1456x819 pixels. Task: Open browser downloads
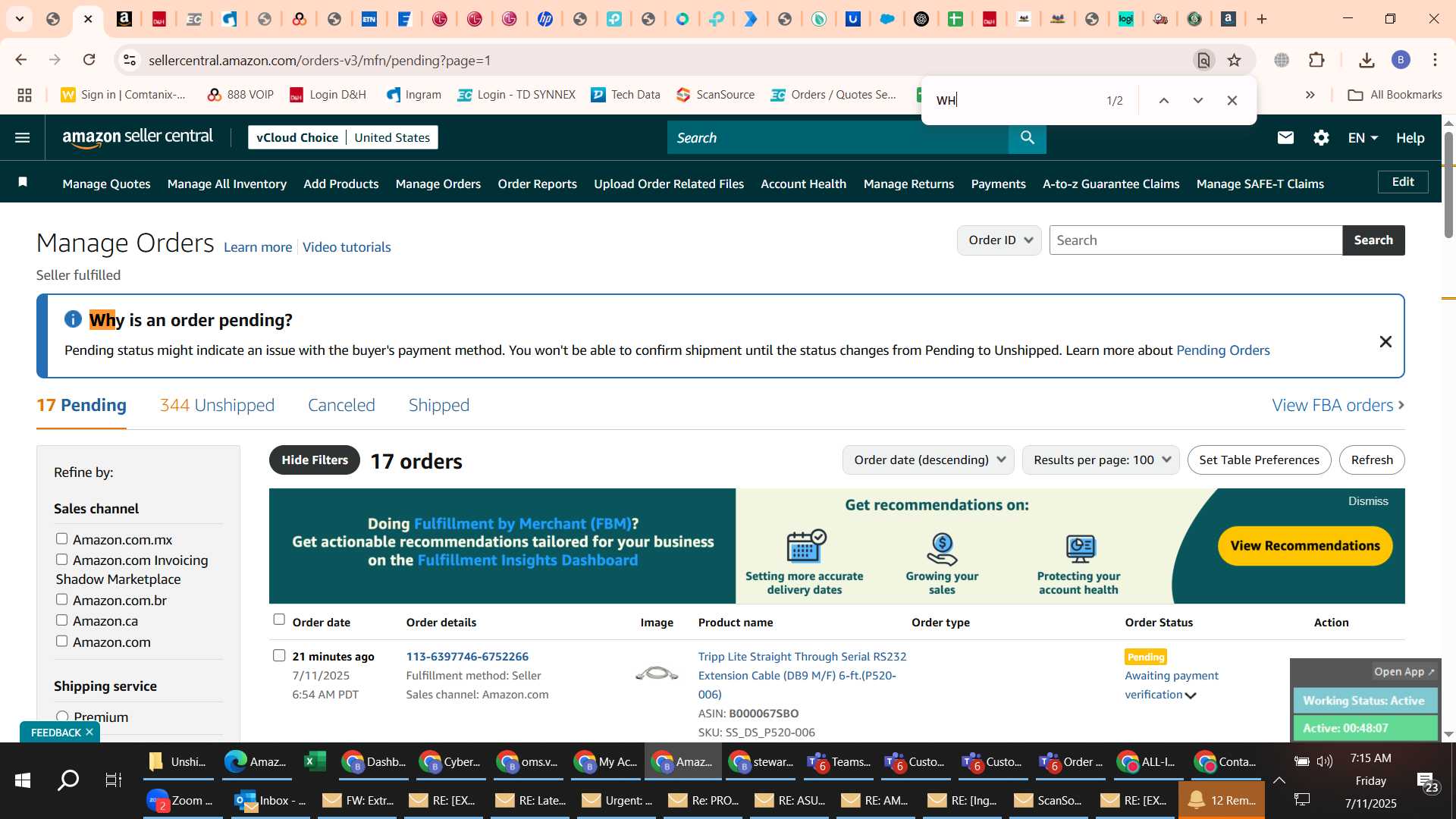tap(1367, 60)
